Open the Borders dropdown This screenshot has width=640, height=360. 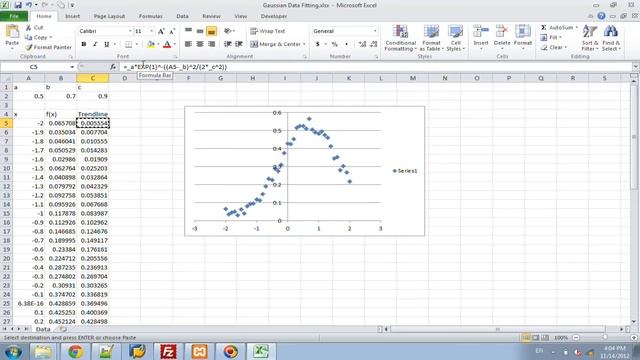137,44
